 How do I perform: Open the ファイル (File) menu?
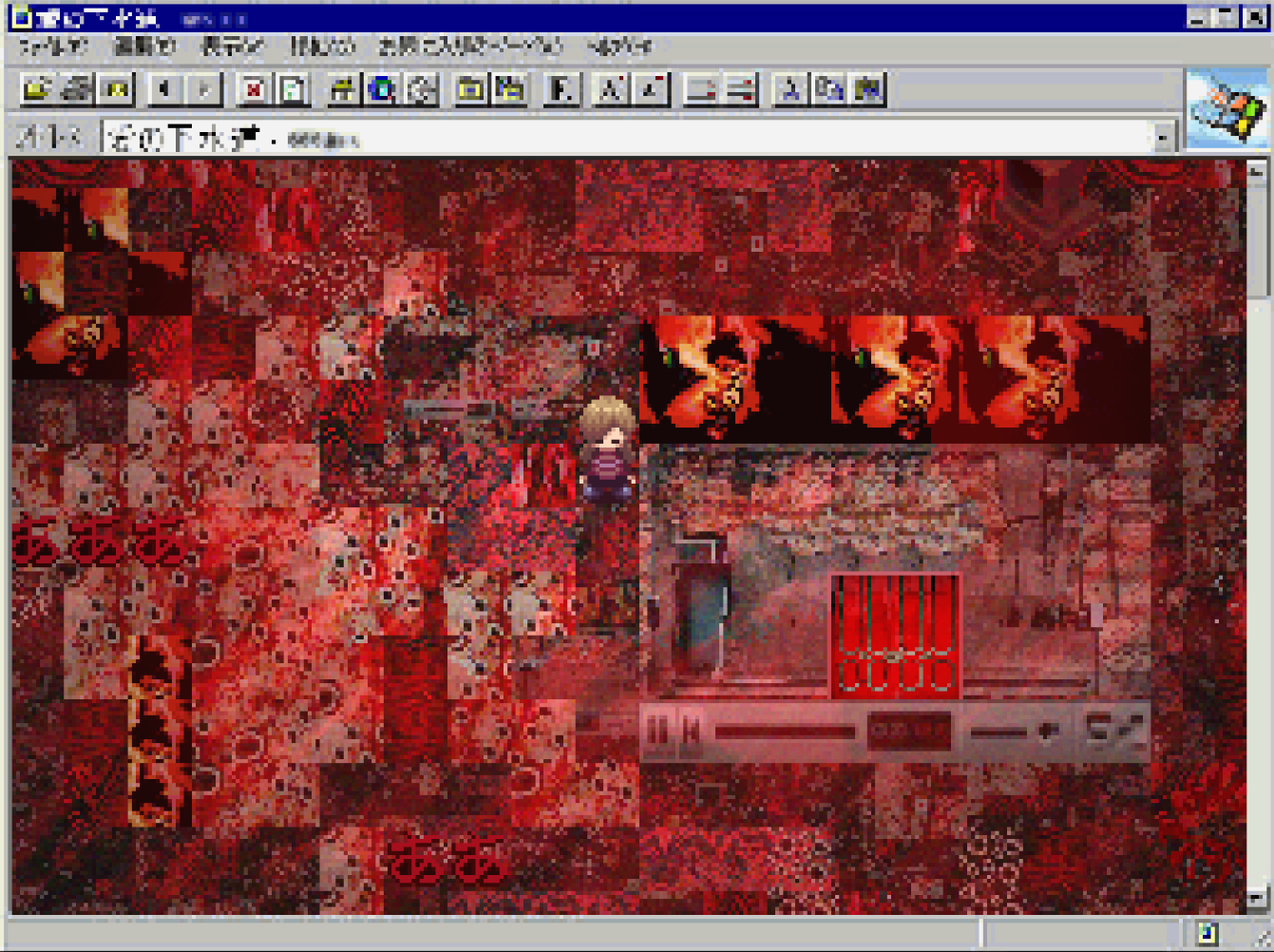pyautogui.click(x=52, y=46)
